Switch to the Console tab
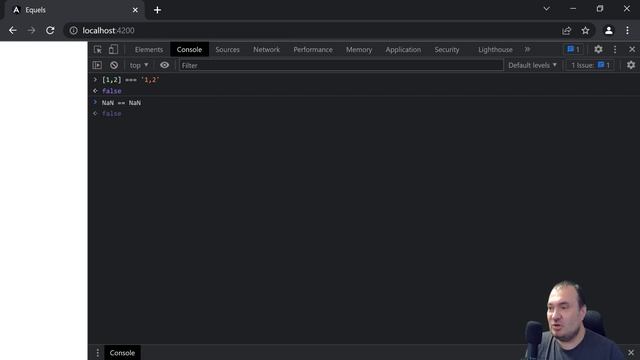This screenshot has height=360, width=640. coord(189,49)
